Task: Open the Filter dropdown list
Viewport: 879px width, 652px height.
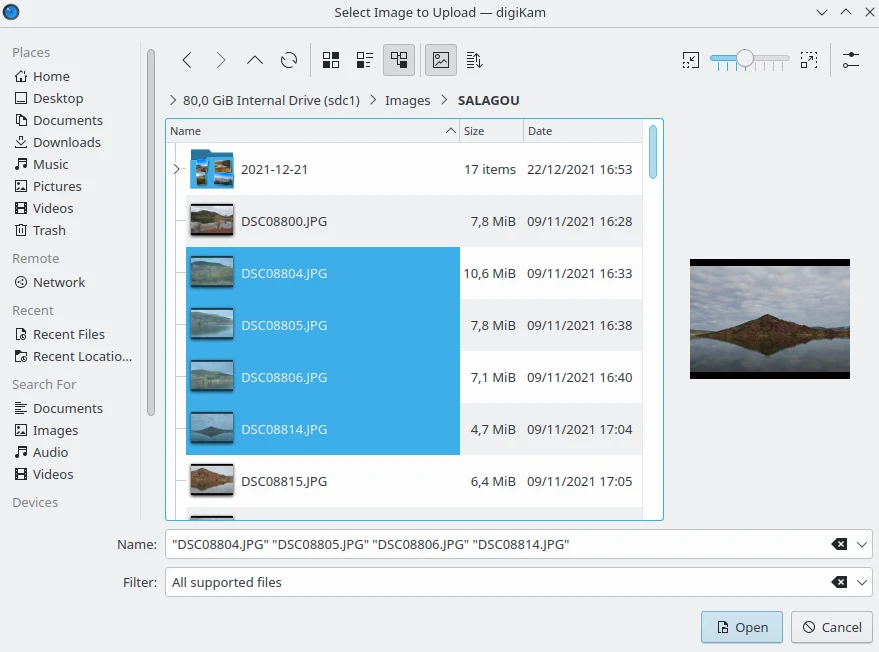Action: click(x=862, y=582)
